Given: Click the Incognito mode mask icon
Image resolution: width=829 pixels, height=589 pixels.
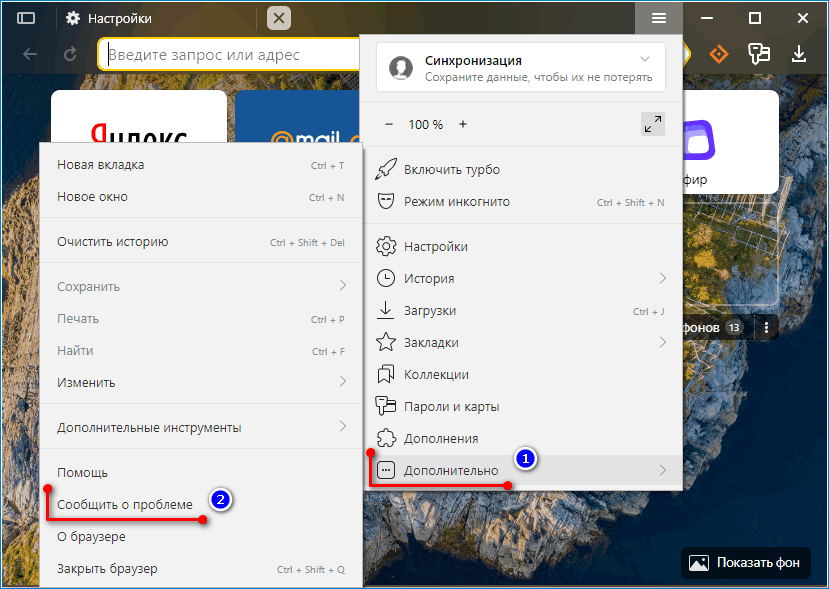Looking at the screenshot, I should (x=386, y=201).
